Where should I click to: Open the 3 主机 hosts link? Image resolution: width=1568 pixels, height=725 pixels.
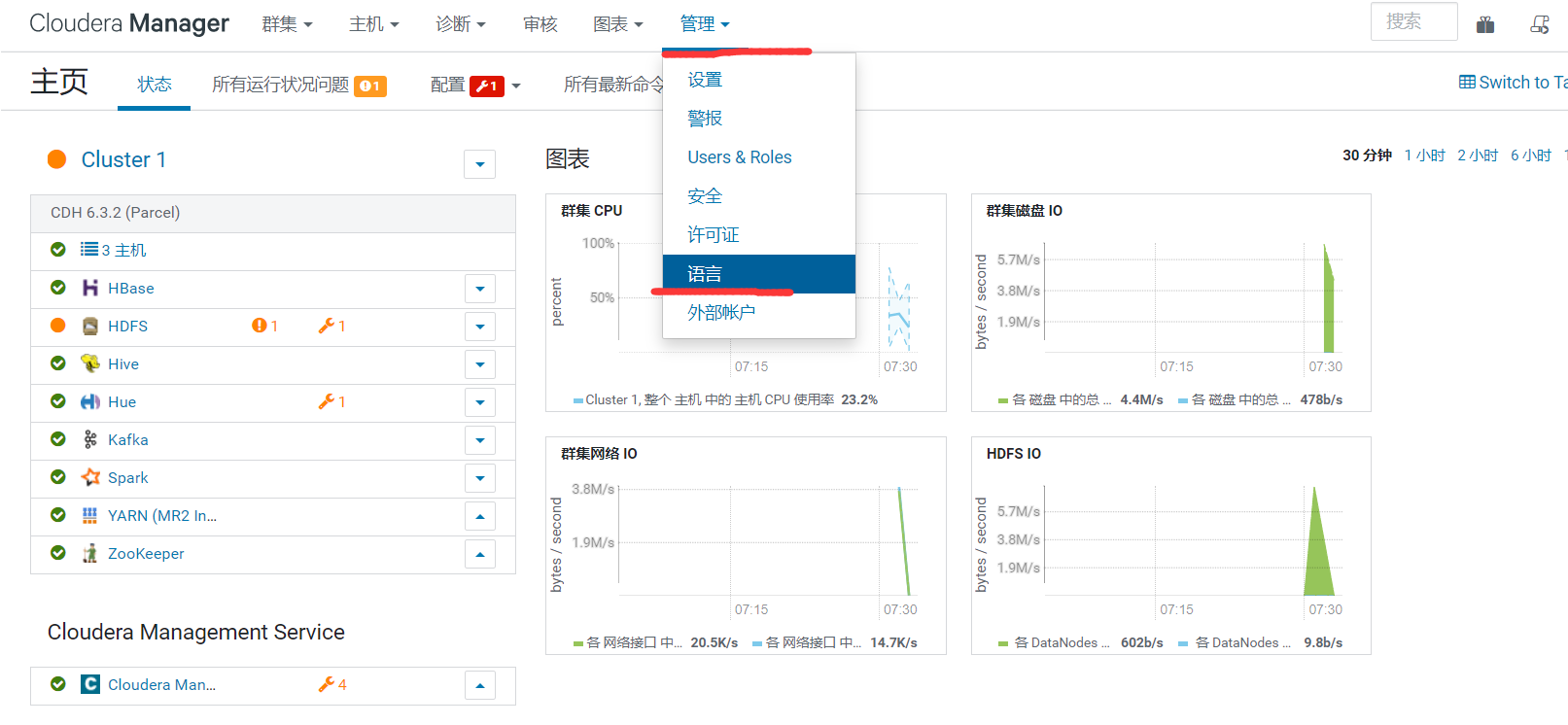(123, 250)
